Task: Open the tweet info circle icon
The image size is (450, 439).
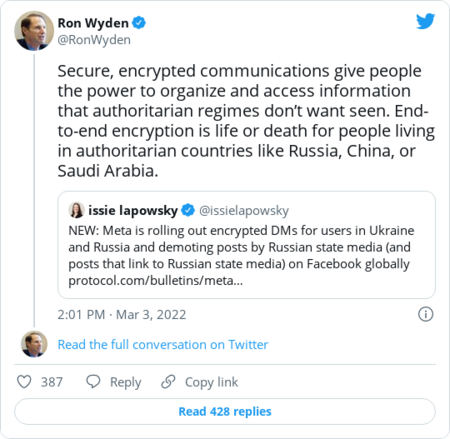Action: pyautogui.click(x=426, y=314)
